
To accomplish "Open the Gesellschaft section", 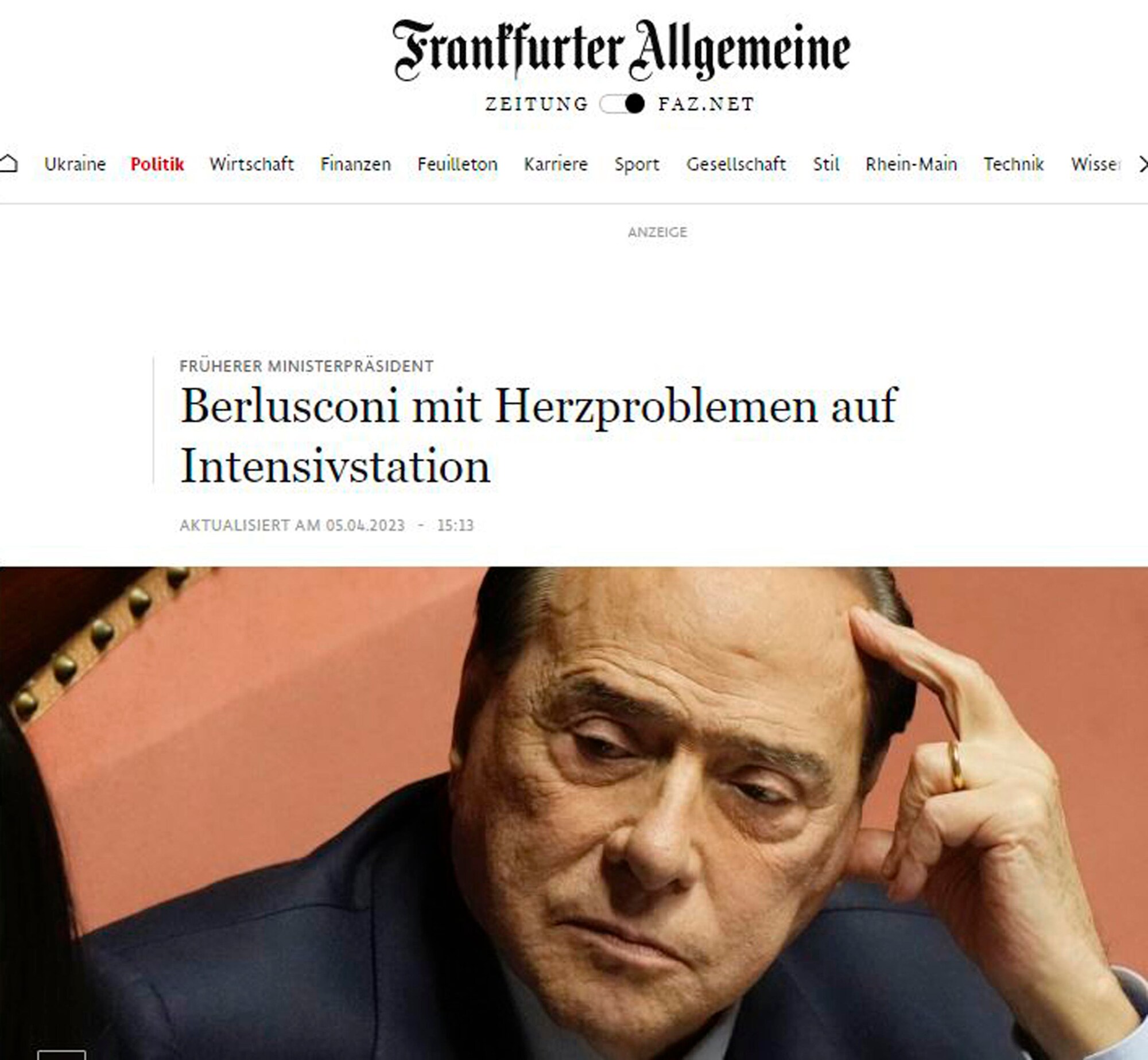I will pos(736,164).
